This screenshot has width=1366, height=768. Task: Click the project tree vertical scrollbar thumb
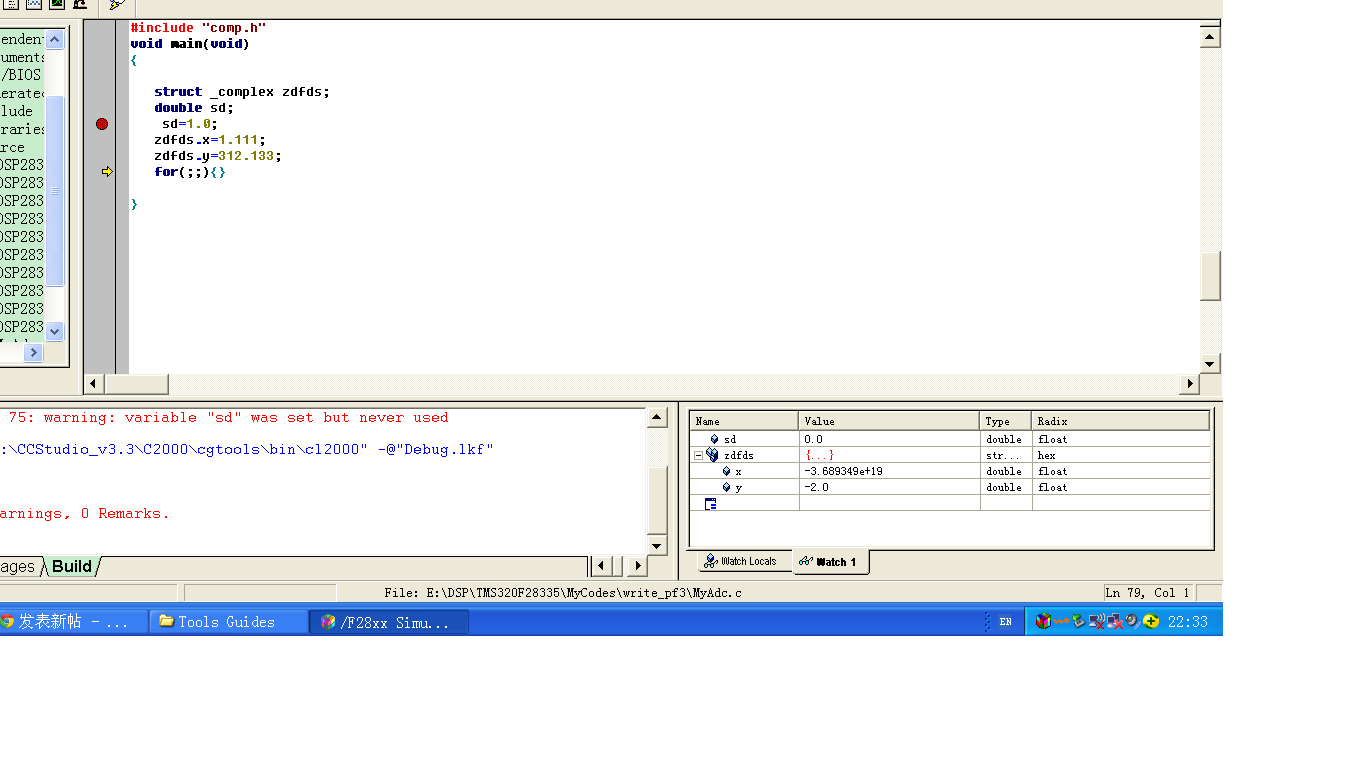coord(55,190)
